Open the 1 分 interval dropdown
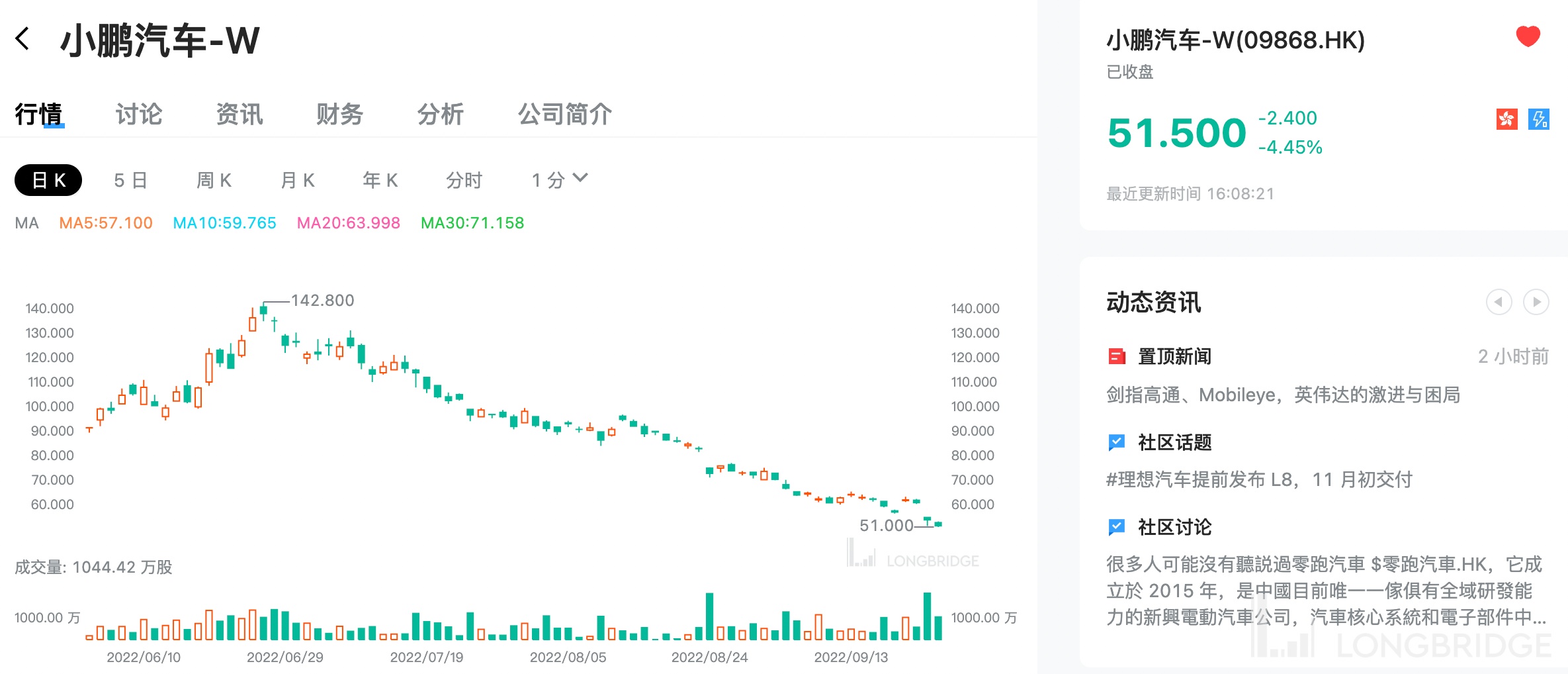The height and width of the screenshot is (674, 1568). point(560,179)
